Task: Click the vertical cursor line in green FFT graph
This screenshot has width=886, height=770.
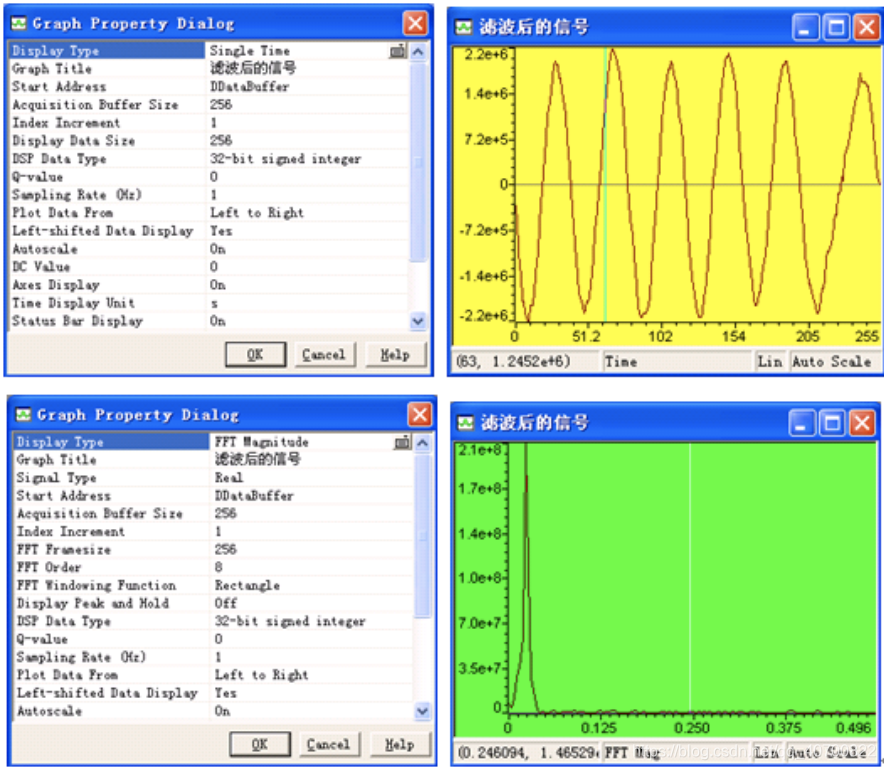Action: (x=689, y=579)
